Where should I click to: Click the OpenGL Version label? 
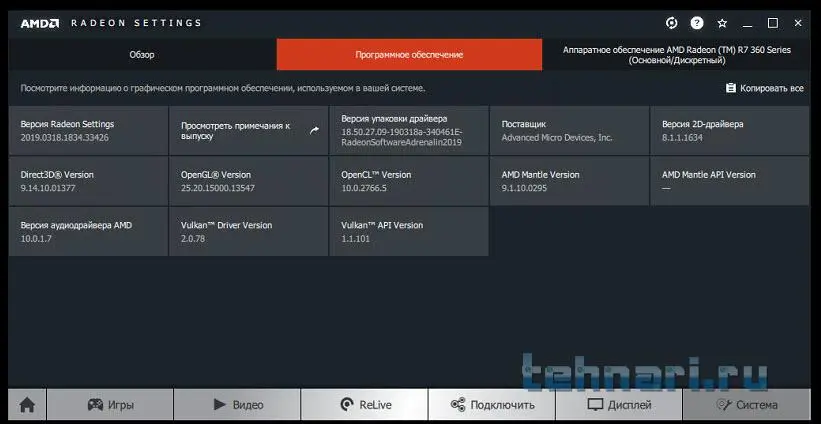pyautogui.click(x=216, y=174)
